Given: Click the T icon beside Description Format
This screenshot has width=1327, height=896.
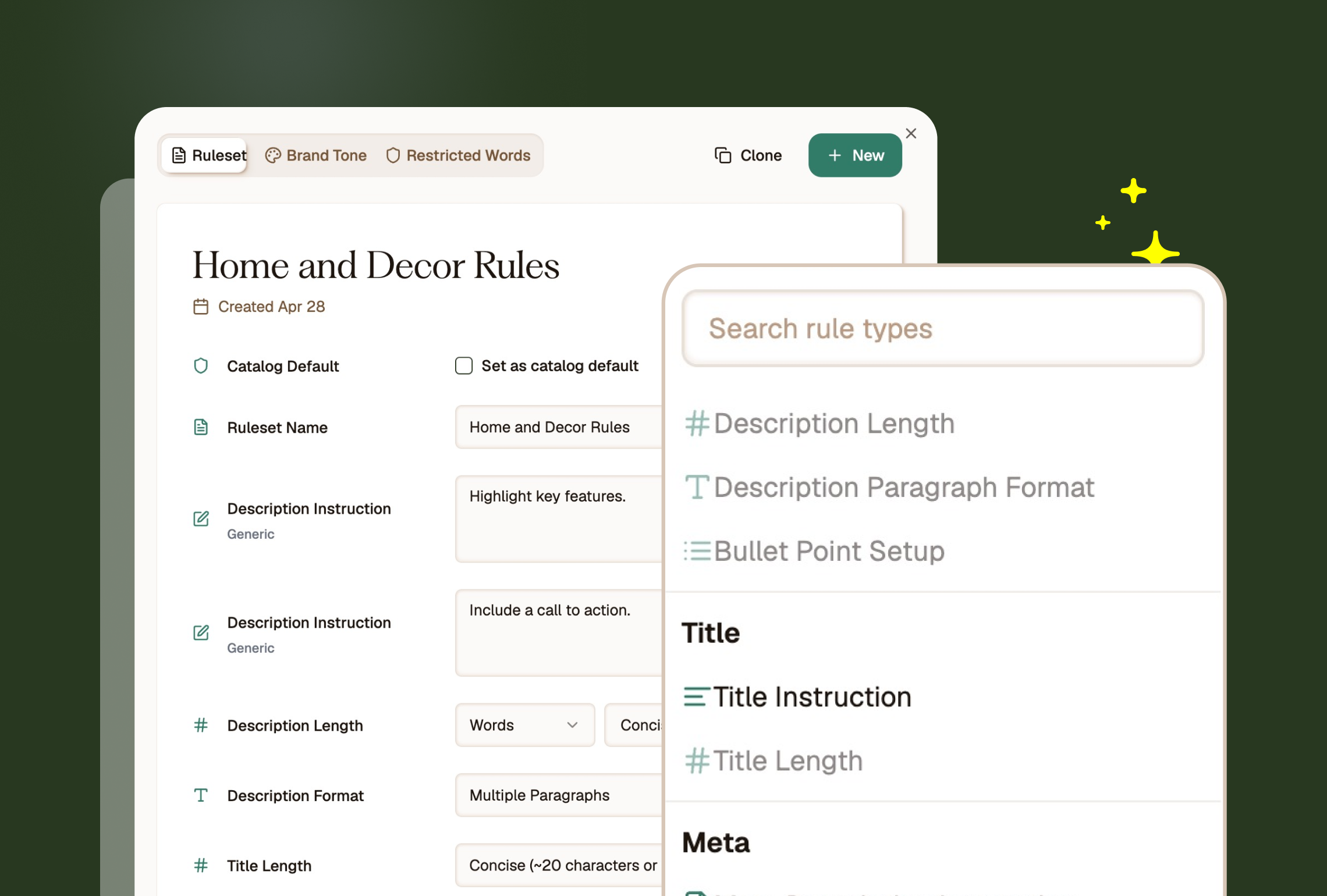Looking at the screenshot, I should coord(201,795).
